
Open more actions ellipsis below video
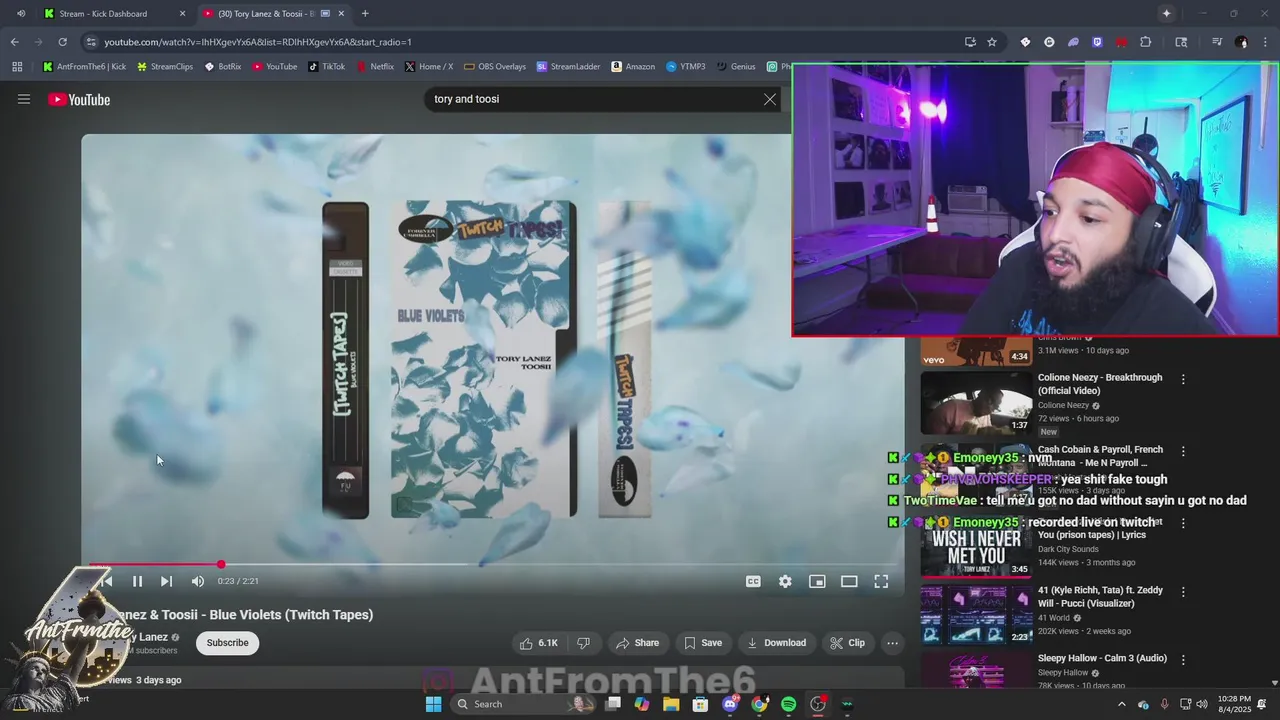pos(892,643)
